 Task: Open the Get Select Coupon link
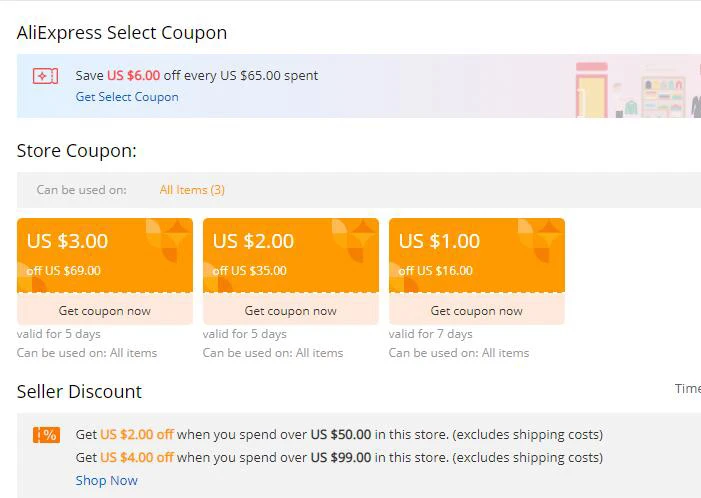coord(127,97)
